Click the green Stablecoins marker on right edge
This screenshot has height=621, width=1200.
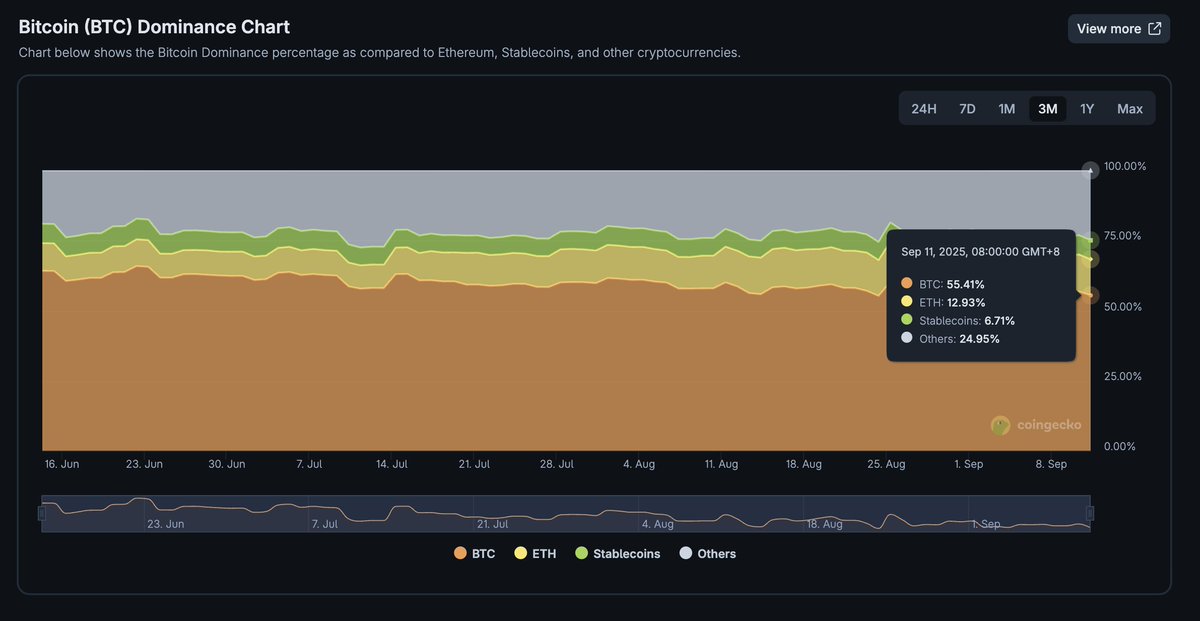point(1092,240)
